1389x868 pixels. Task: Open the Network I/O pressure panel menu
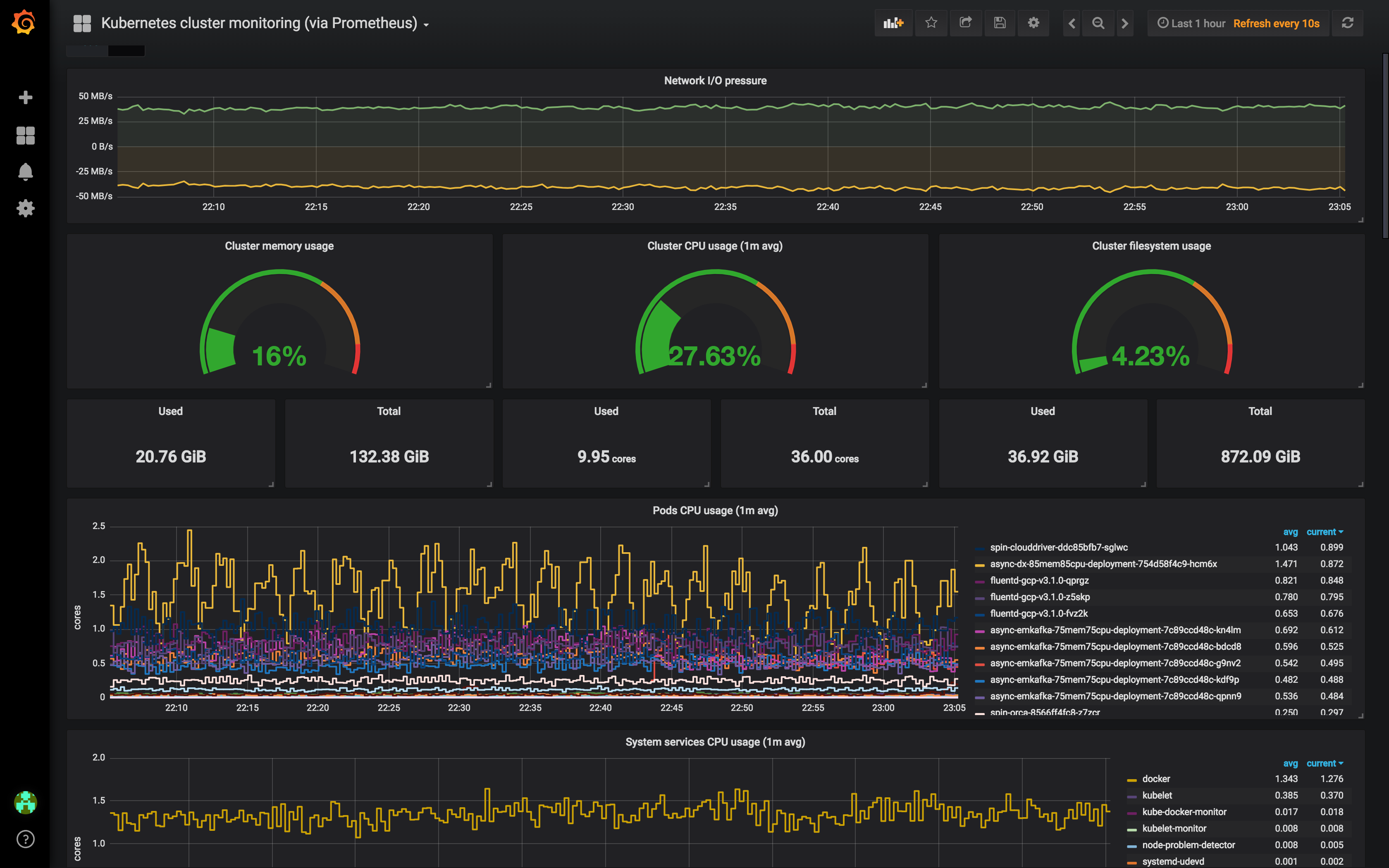click(x=715, y=80)
